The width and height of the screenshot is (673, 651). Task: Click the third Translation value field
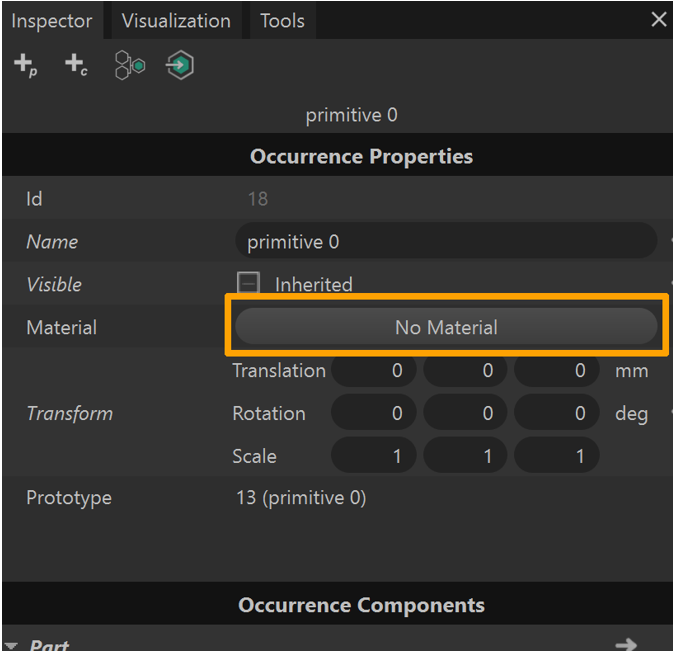[557, 370]
